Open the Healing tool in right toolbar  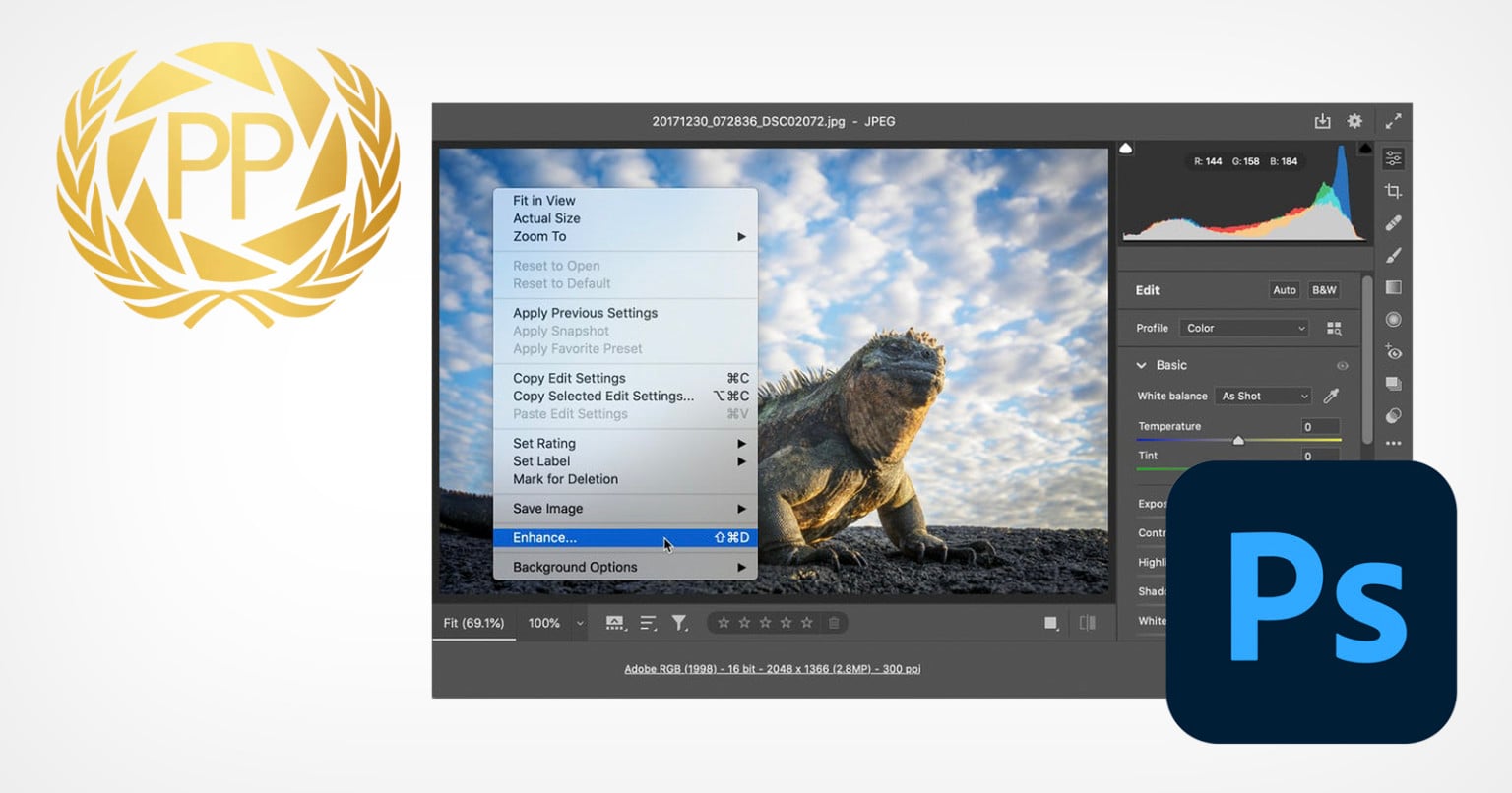tap(1393, 224)
